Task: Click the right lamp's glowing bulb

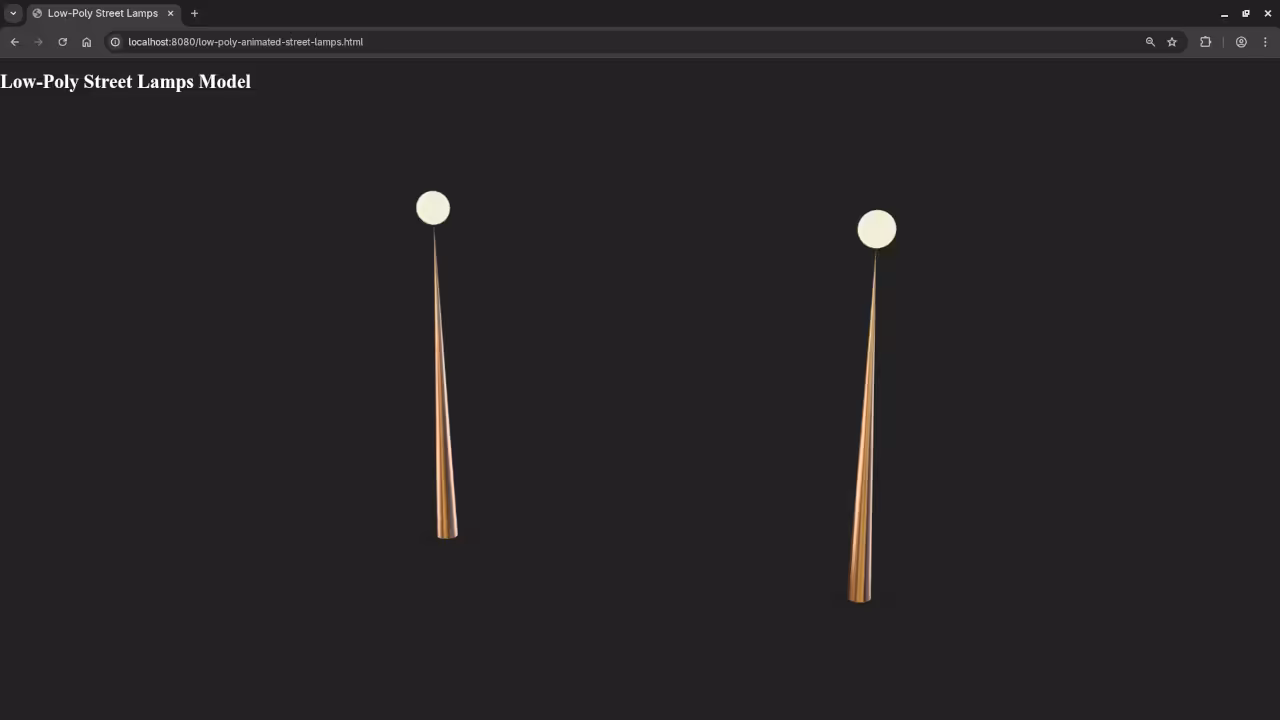Action: coord(876,228)
